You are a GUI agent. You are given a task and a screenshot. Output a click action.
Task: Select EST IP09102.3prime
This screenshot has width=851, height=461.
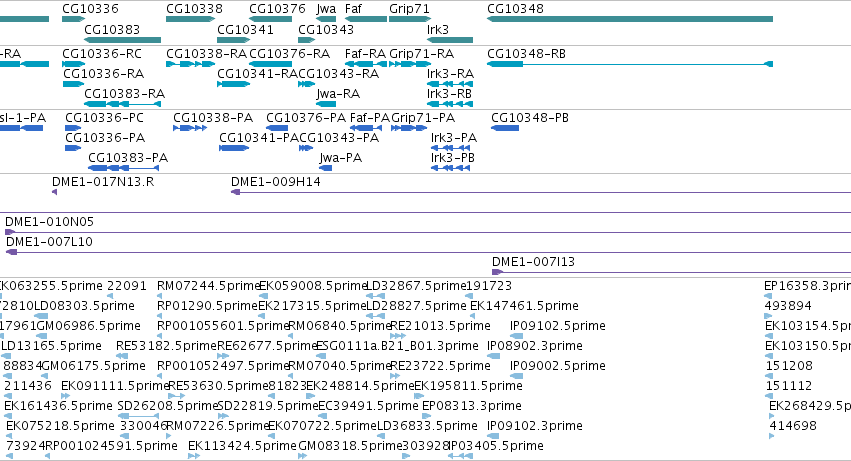coord(535,426)
